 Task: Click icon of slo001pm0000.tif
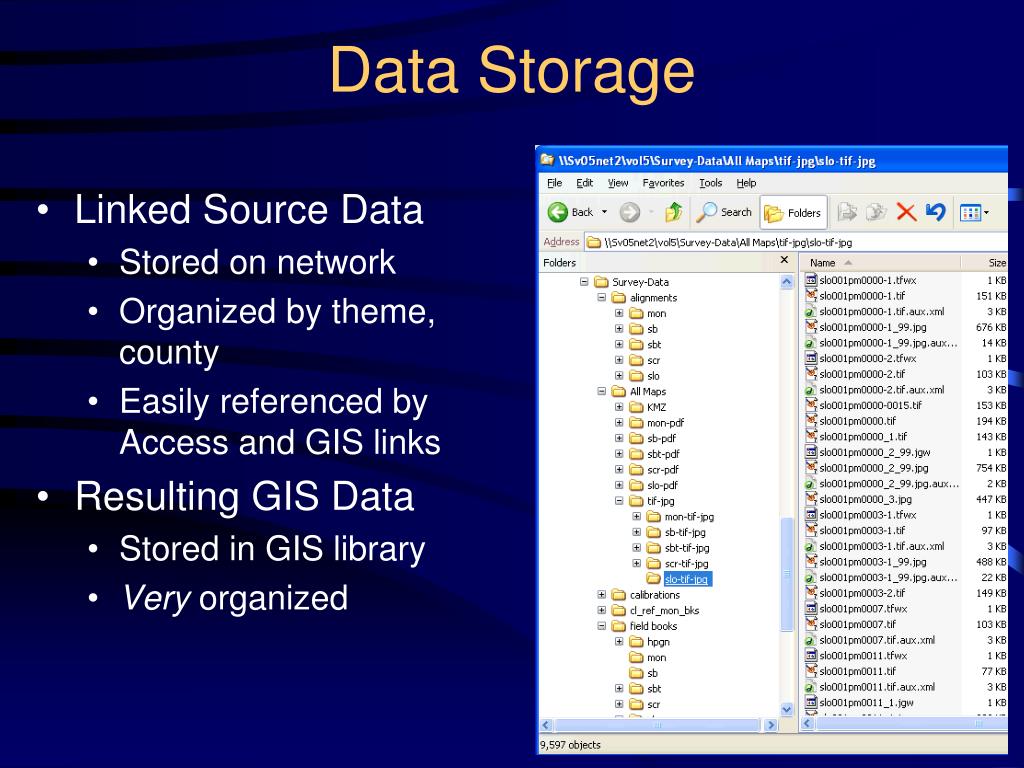(810, 421)
